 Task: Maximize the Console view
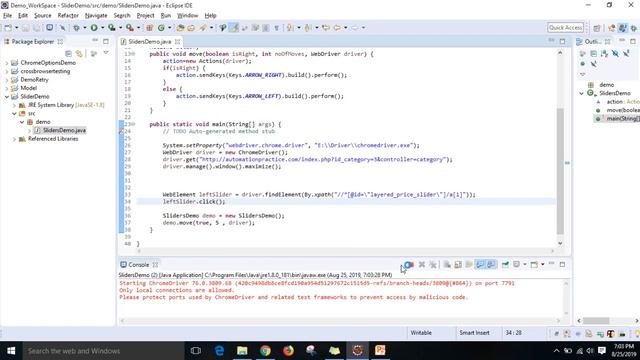(x=562, y=264)
